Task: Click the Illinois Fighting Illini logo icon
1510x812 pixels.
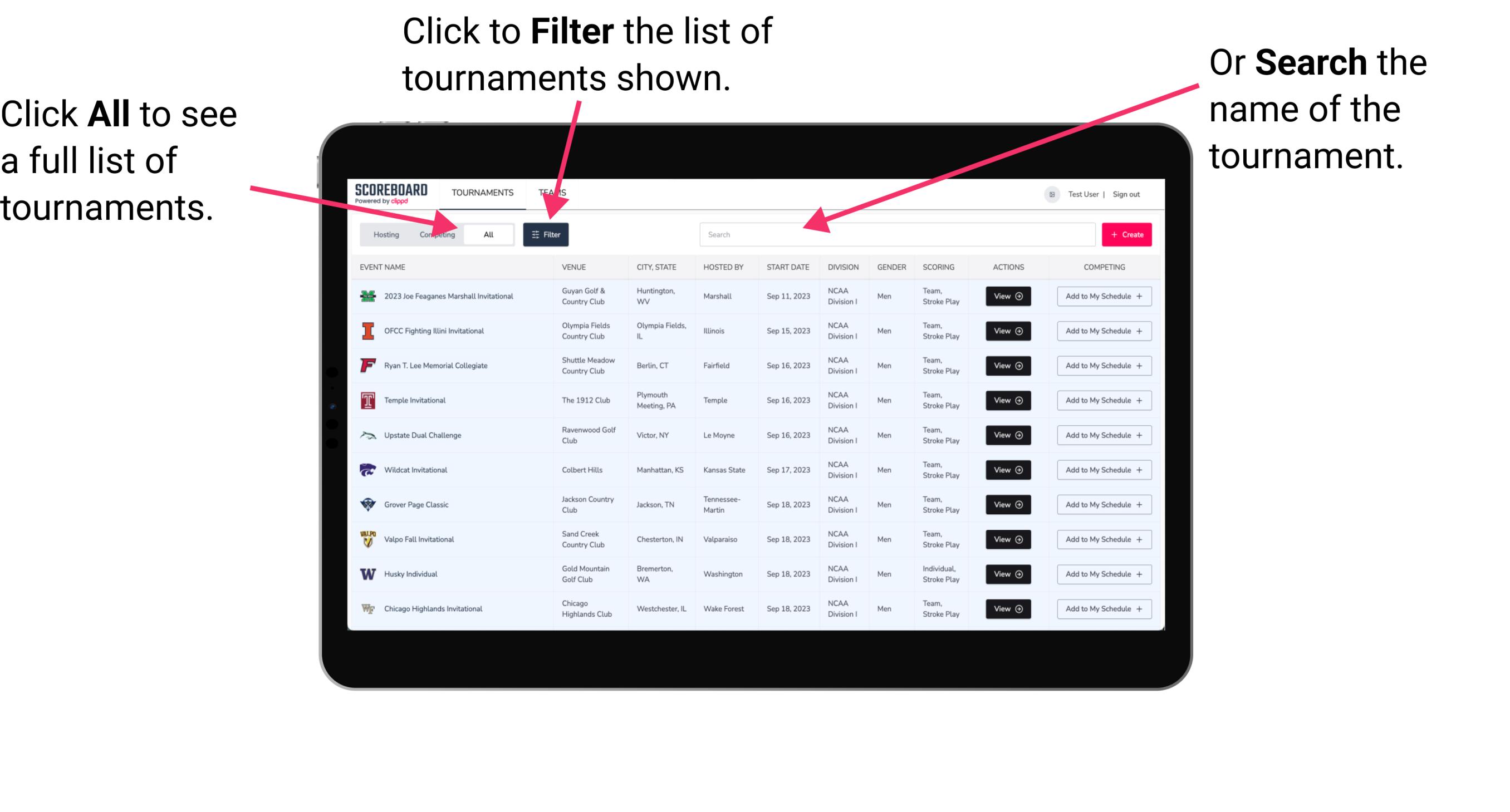Action: point(368,330)
